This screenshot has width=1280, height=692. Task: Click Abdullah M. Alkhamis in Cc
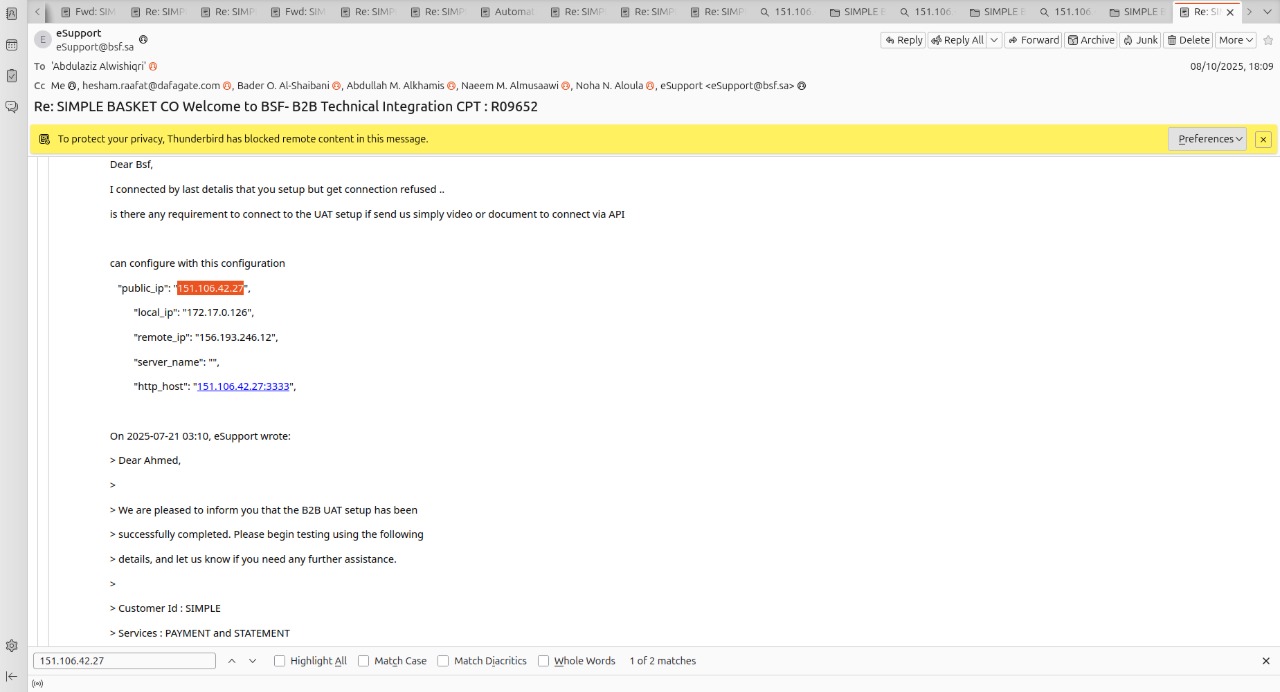click(395, 86)
